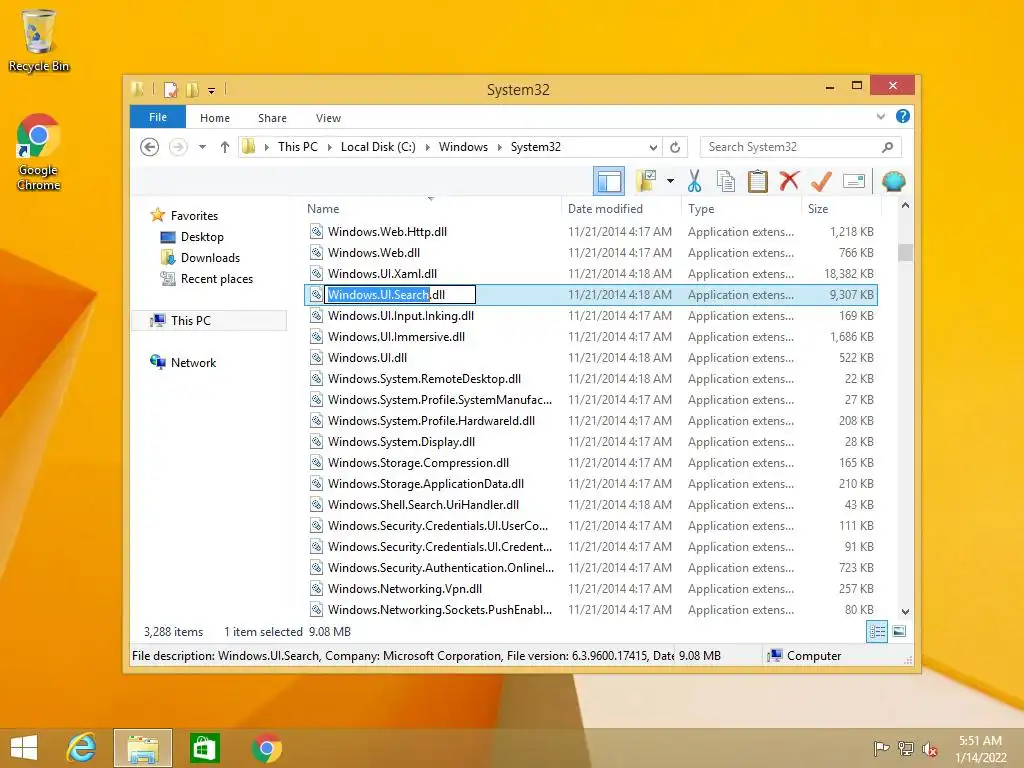Select This PC in navigation pane
1024x768 pixels.
190,320
